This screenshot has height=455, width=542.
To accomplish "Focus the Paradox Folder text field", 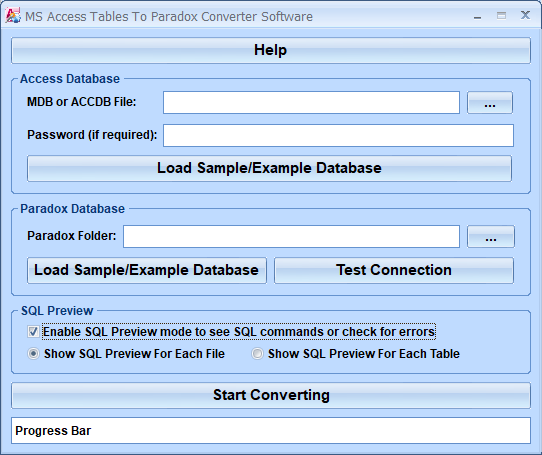I will (x=291, y=236).
